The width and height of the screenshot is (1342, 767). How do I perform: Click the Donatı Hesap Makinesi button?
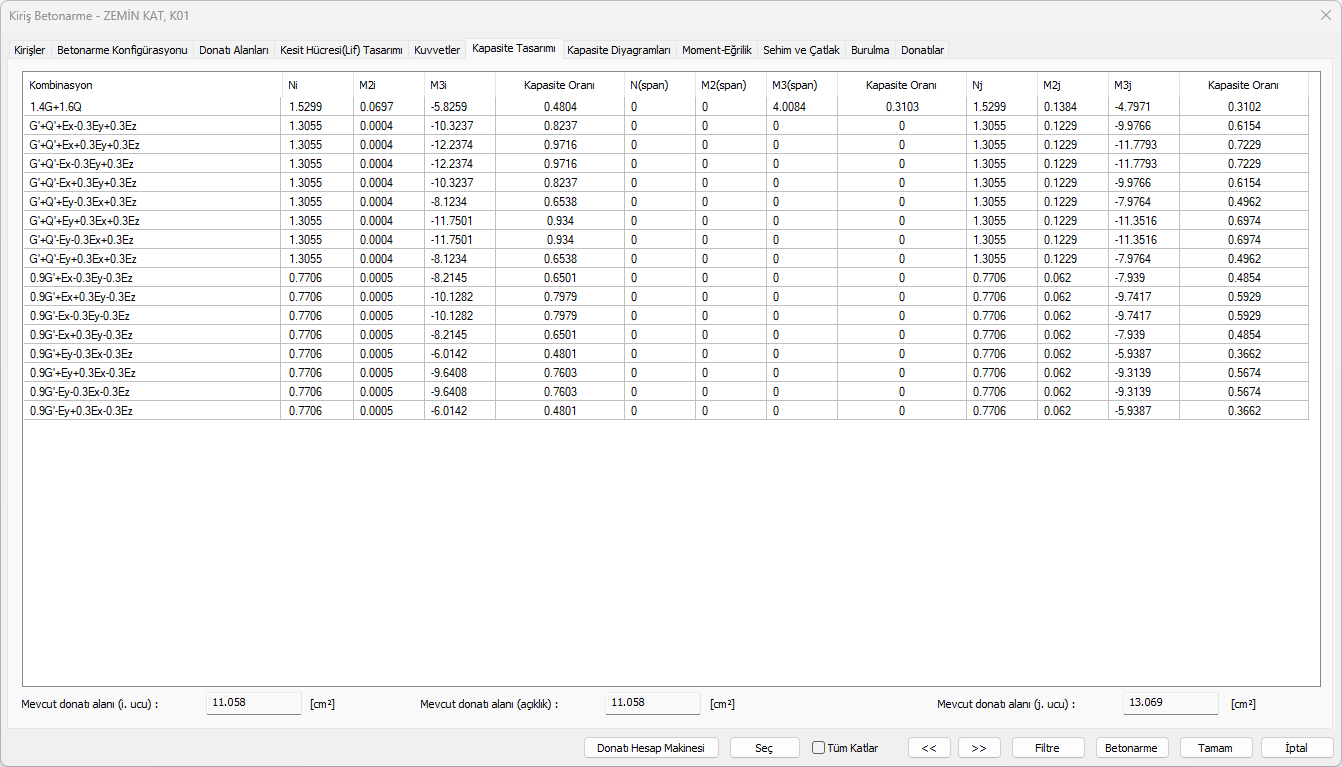(x=651, y=748)
